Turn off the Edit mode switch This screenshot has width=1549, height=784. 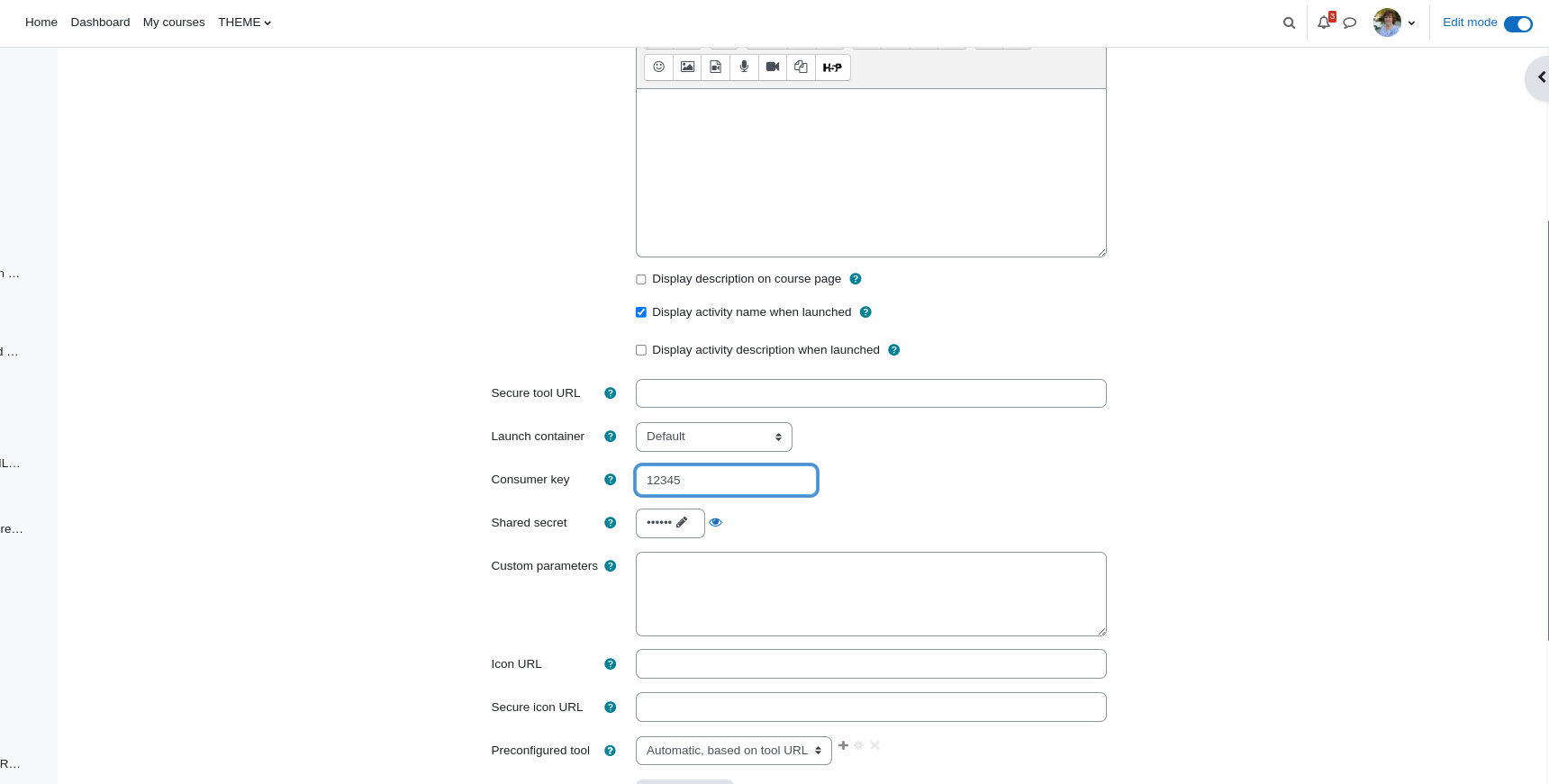click(1518, 24)
